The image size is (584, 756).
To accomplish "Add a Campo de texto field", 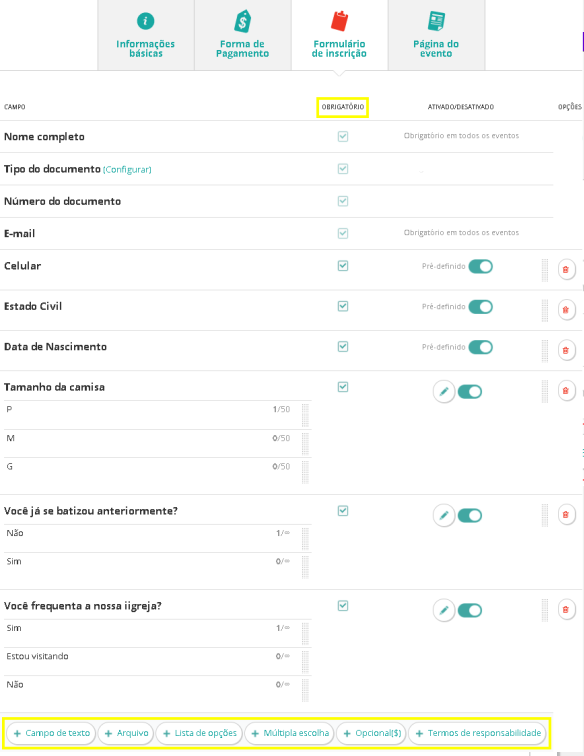I will [52, 733].
